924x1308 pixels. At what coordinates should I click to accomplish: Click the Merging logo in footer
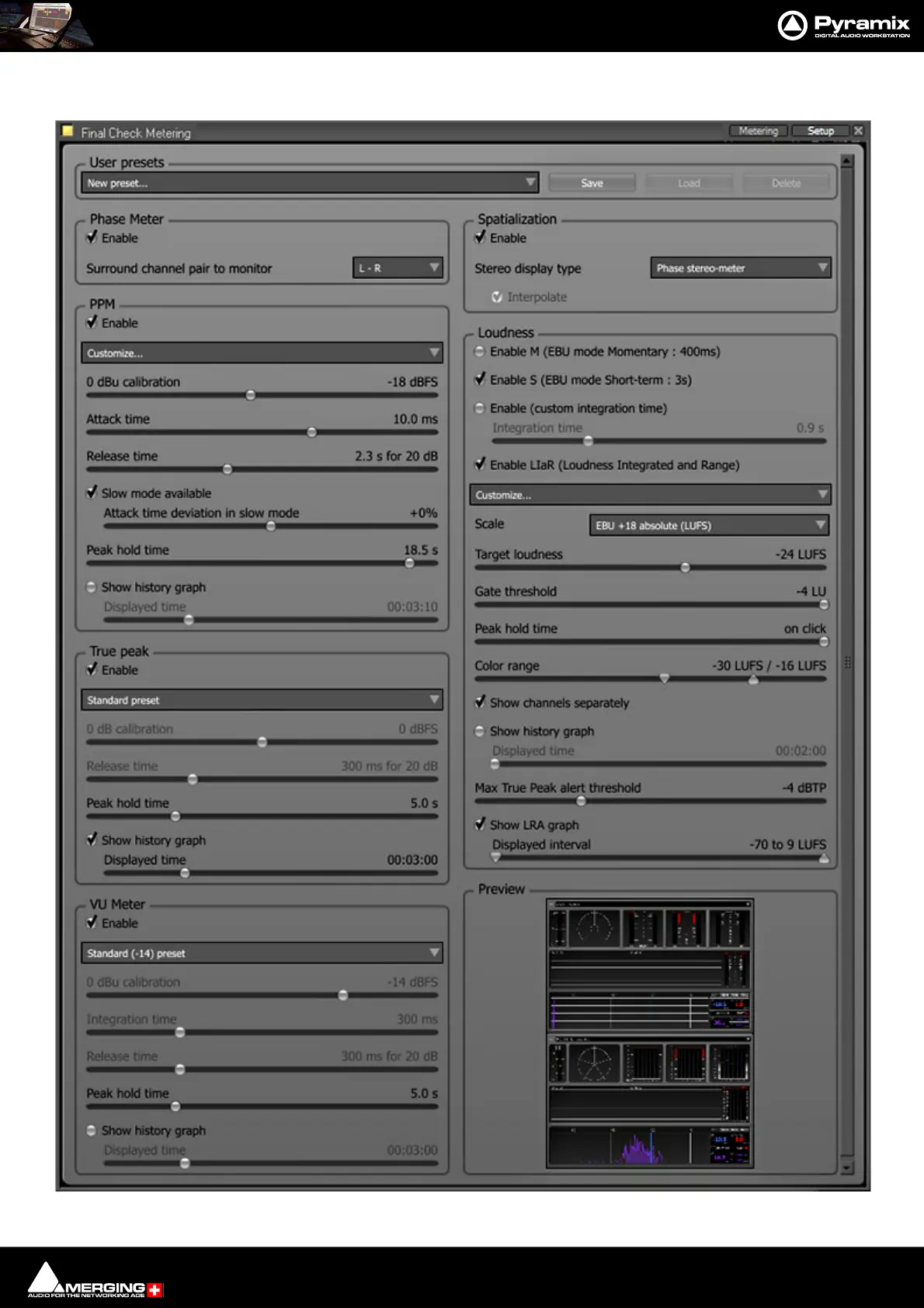click(96, 1280)
